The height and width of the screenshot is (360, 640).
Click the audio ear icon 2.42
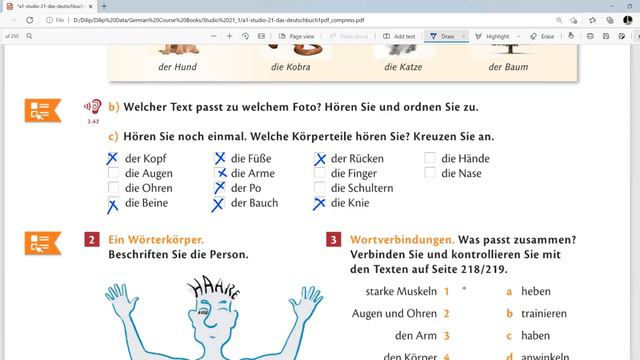(93, 107)
